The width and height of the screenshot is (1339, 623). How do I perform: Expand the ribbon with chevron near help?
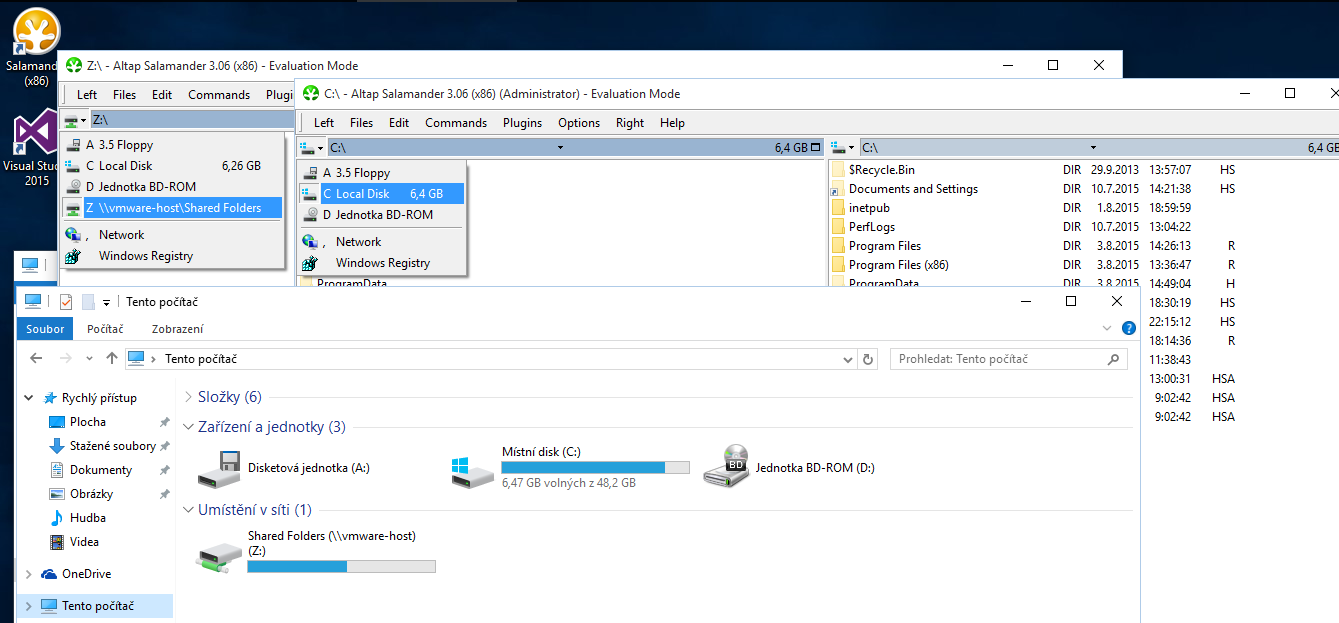pyautogui.click(x=1107, y=328)
